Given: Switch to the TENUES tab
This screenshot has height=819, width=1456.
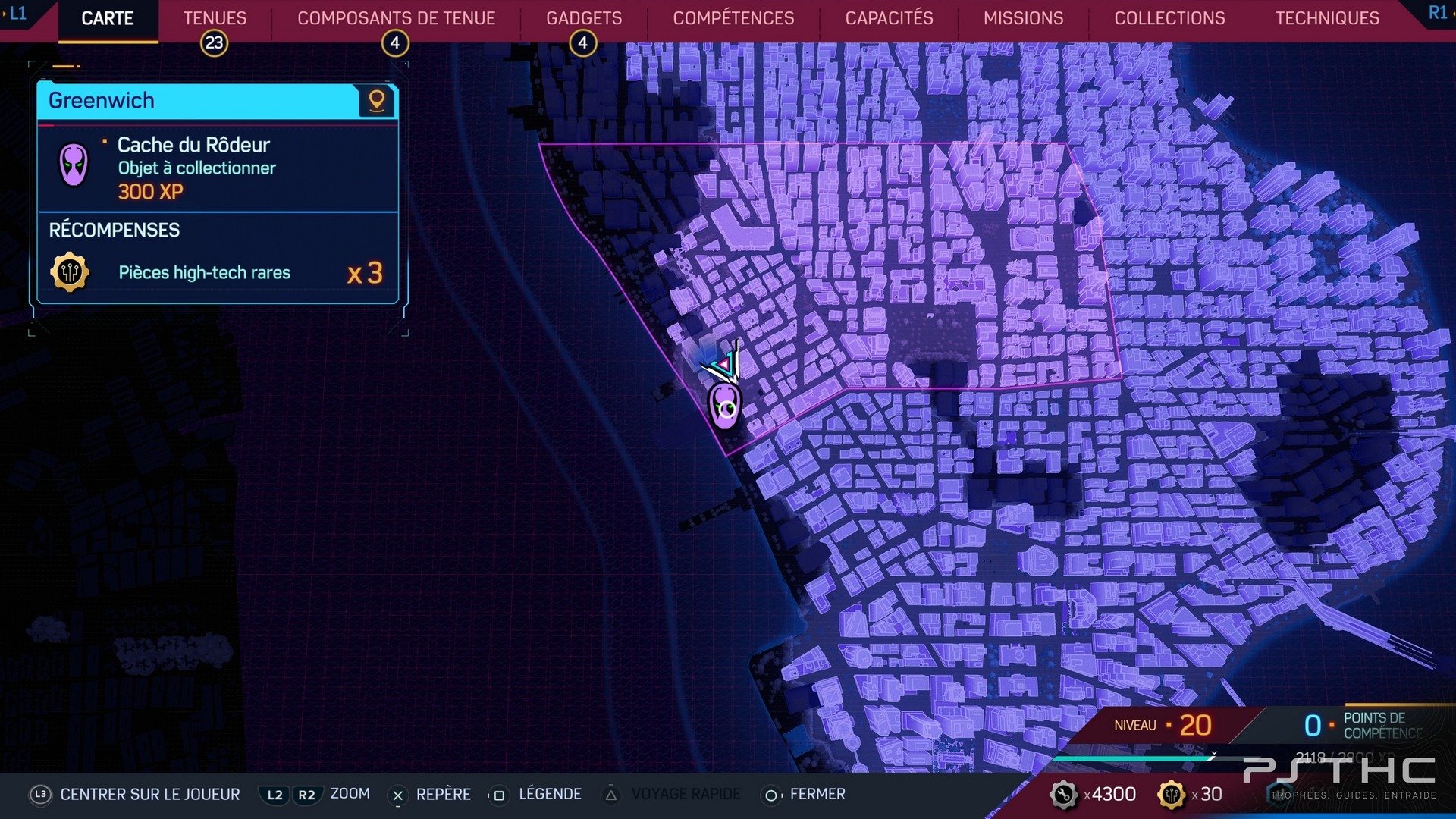Looking at the screenshot, I should pos(215,18).
